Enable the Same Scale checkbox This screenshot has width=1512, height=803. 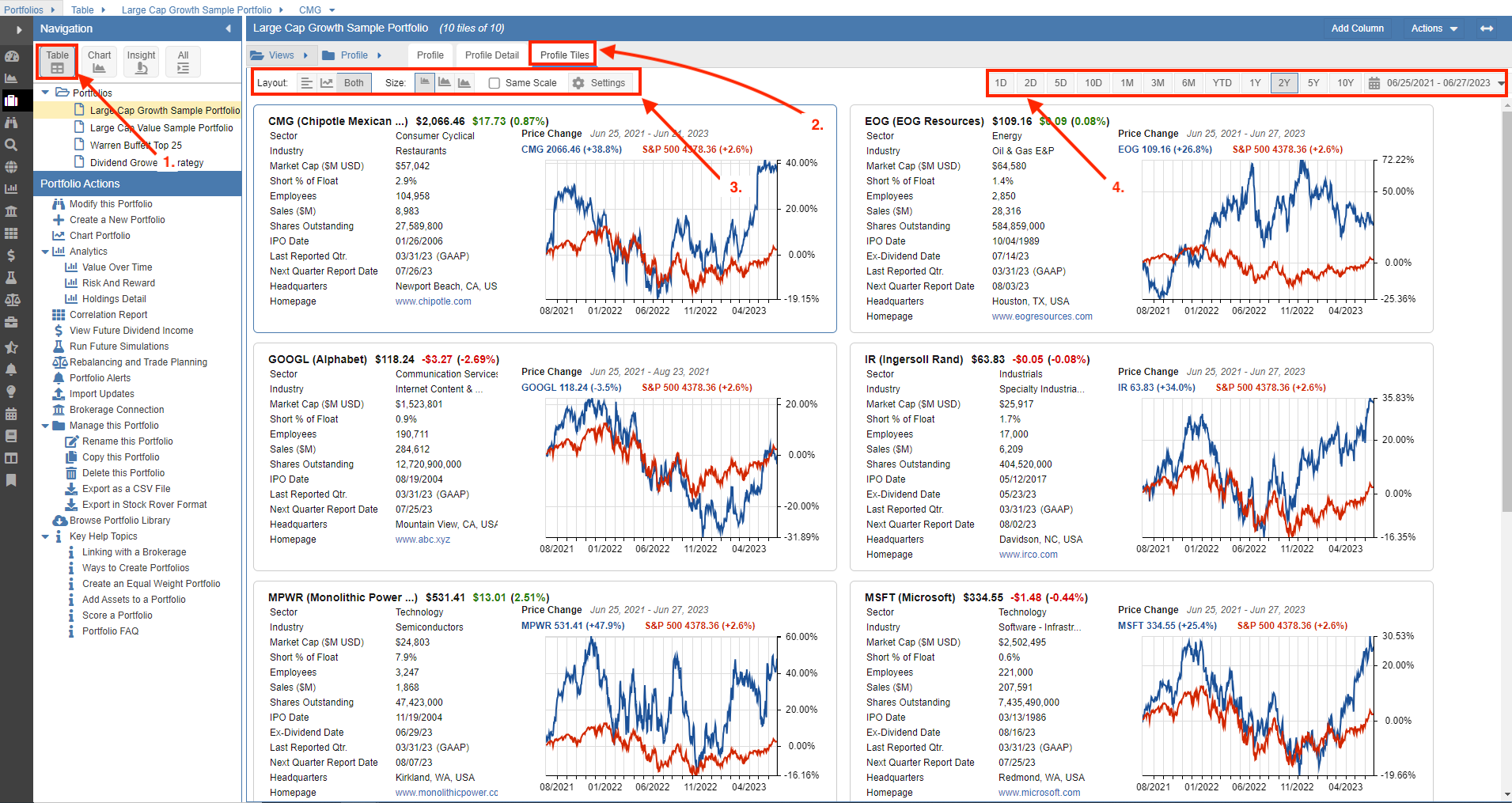(495, 83)
